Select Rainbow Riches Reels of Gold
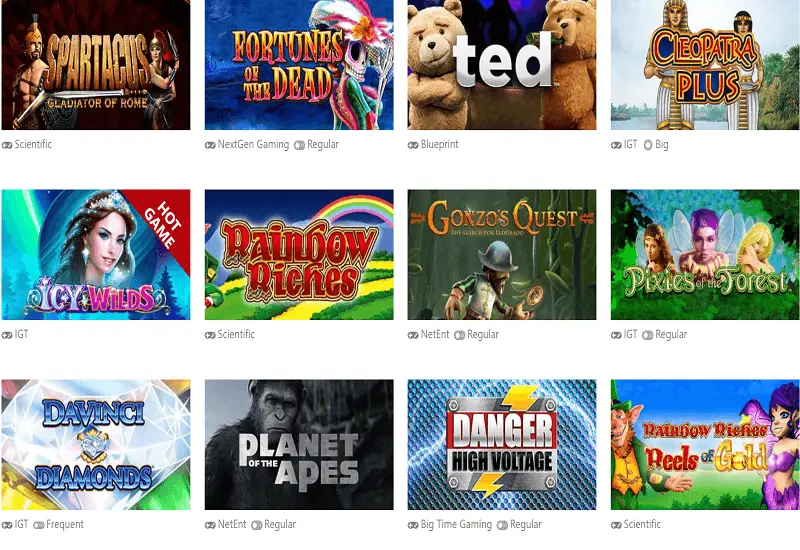800x550 pixels. [705, 444]
